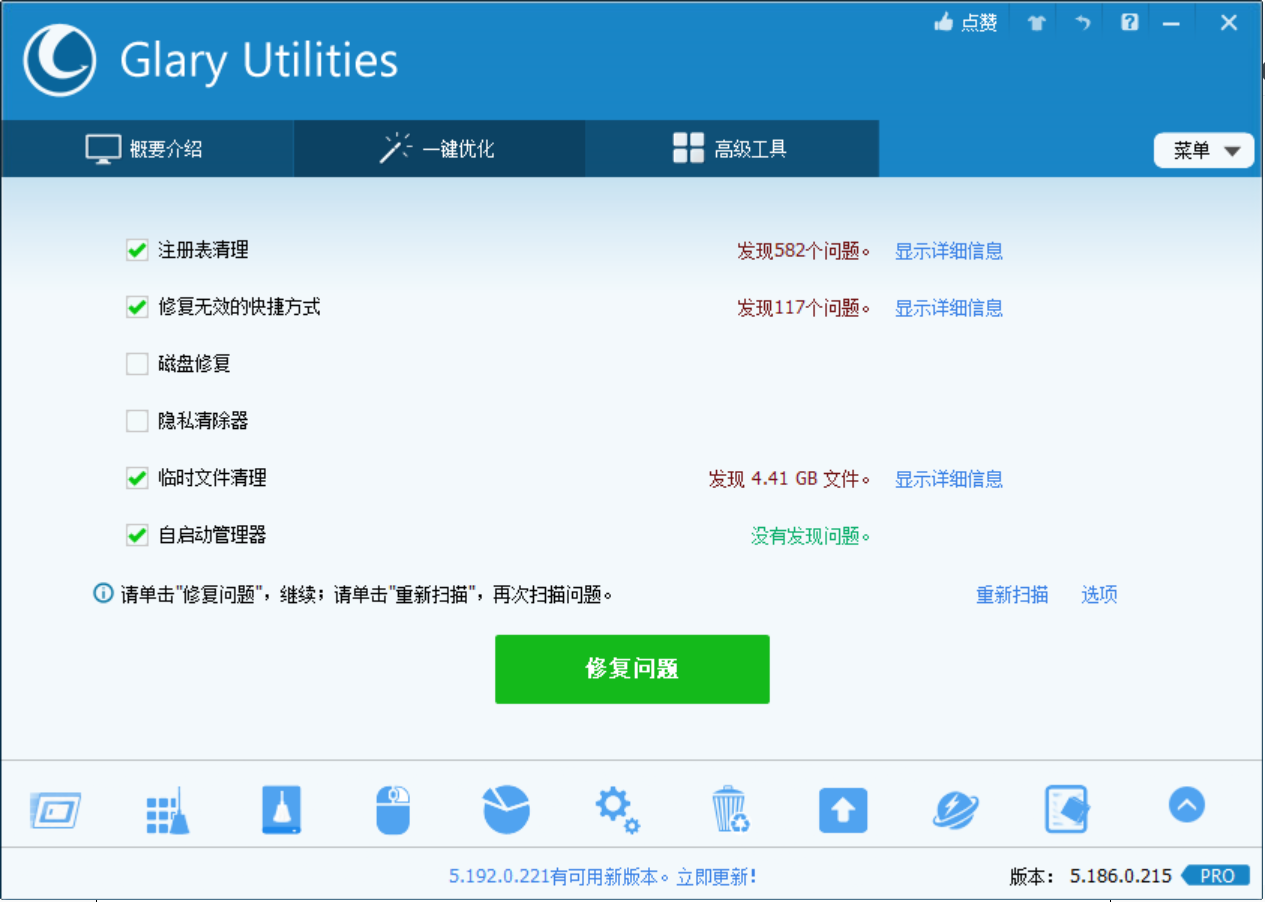Screen dimensions: 1265x902
Task: Enable 隐私清除器 checkbox
Action: tap(137, 421)
